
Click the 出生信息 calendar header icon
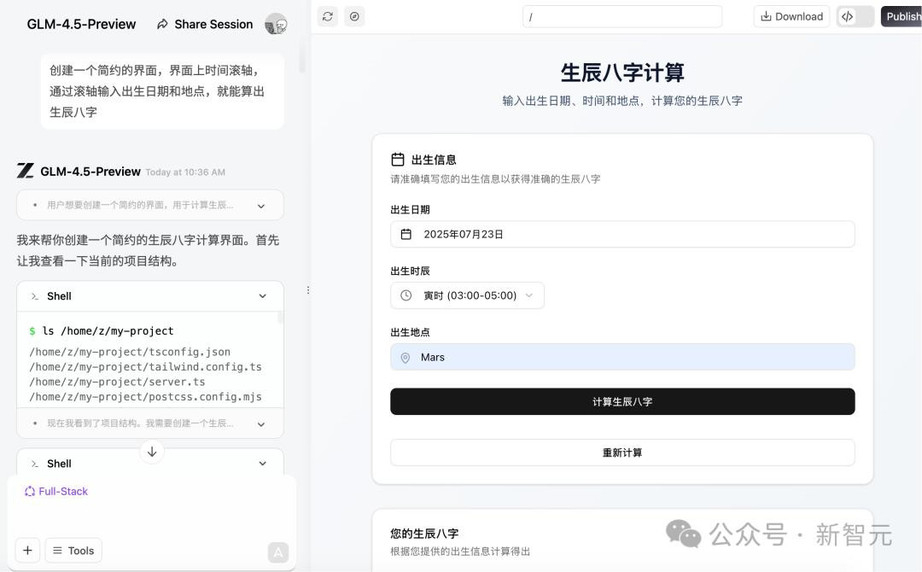coord(397,159)
